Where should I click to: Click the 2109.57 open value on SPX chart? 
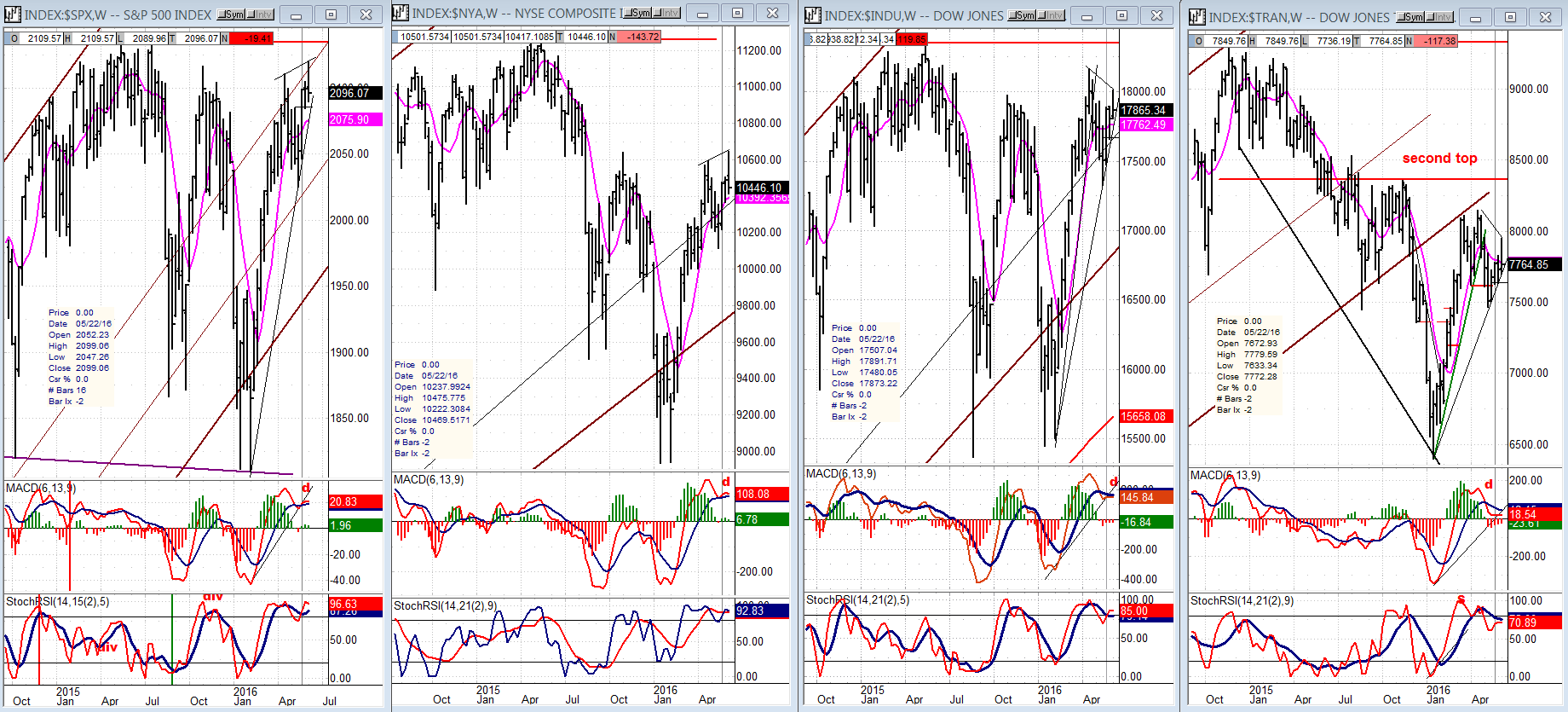[x=44, y=38]
